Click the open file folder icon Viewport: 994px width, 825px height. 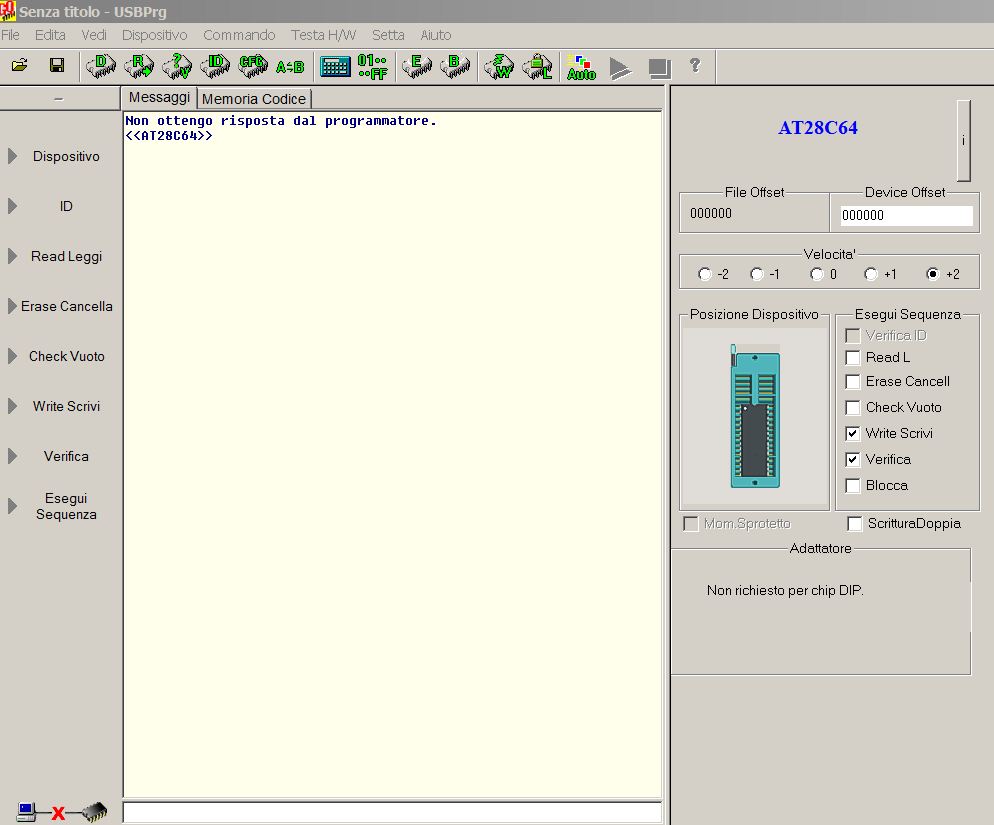[20, 65]
